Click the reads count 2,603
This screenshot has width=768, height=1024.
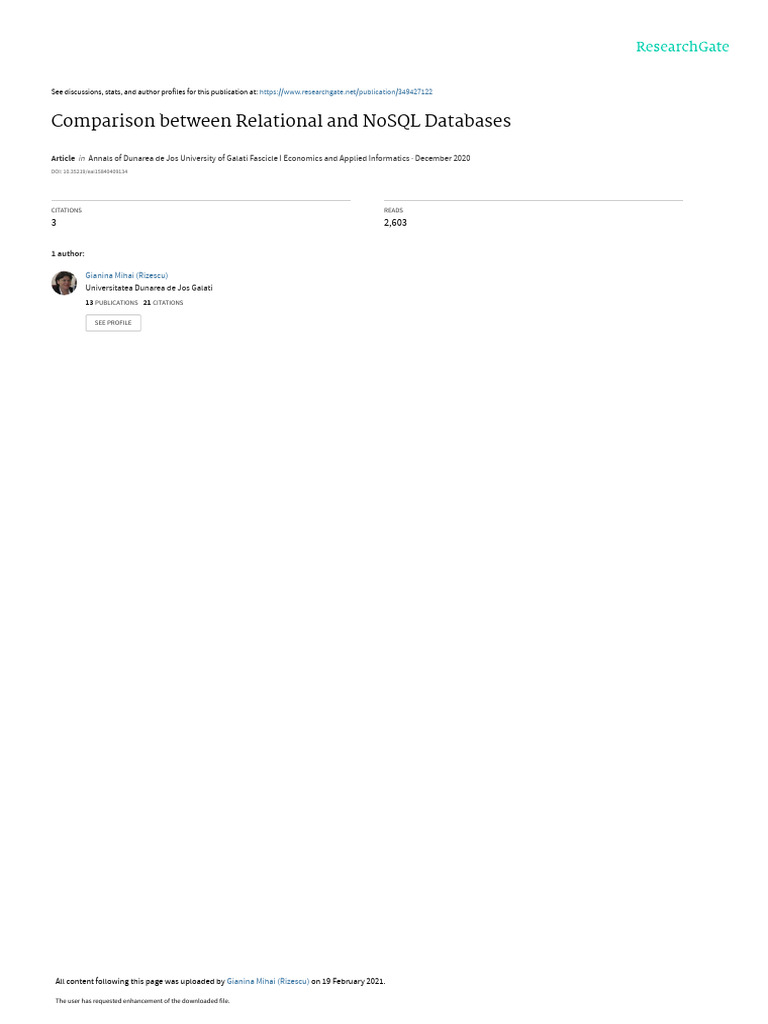pos(395,223)
